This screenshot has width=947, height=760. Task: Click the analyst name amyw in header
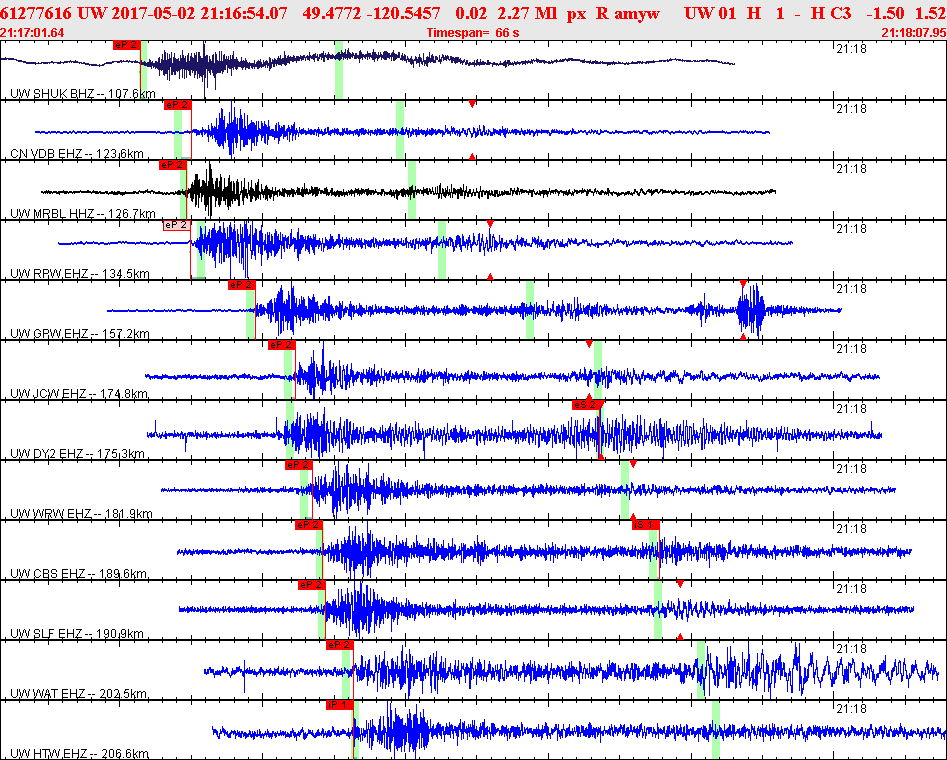637,14
